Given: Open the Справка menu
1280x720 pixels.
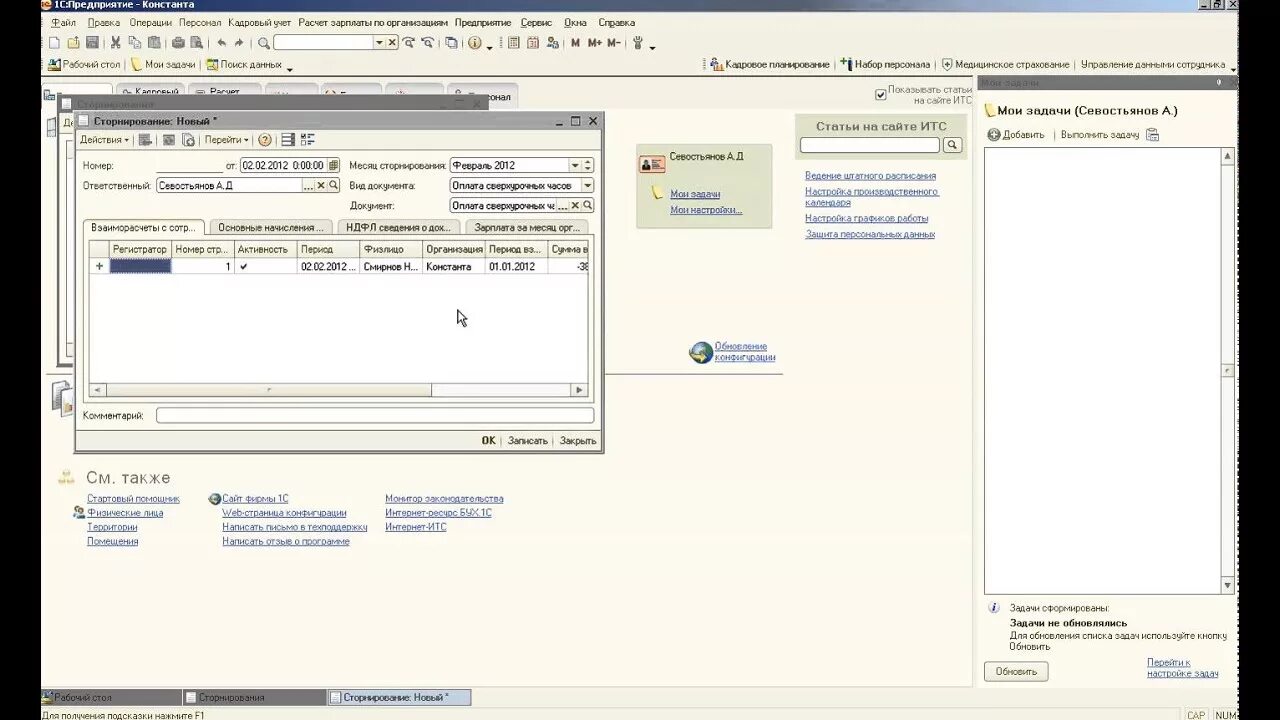Looking at the screenshot, I should pyautogui.click(x=616, y=22).
